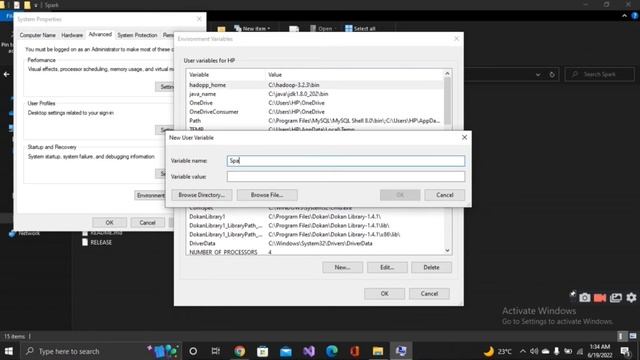Click OK in System Properties window

(x=109, y=222)
